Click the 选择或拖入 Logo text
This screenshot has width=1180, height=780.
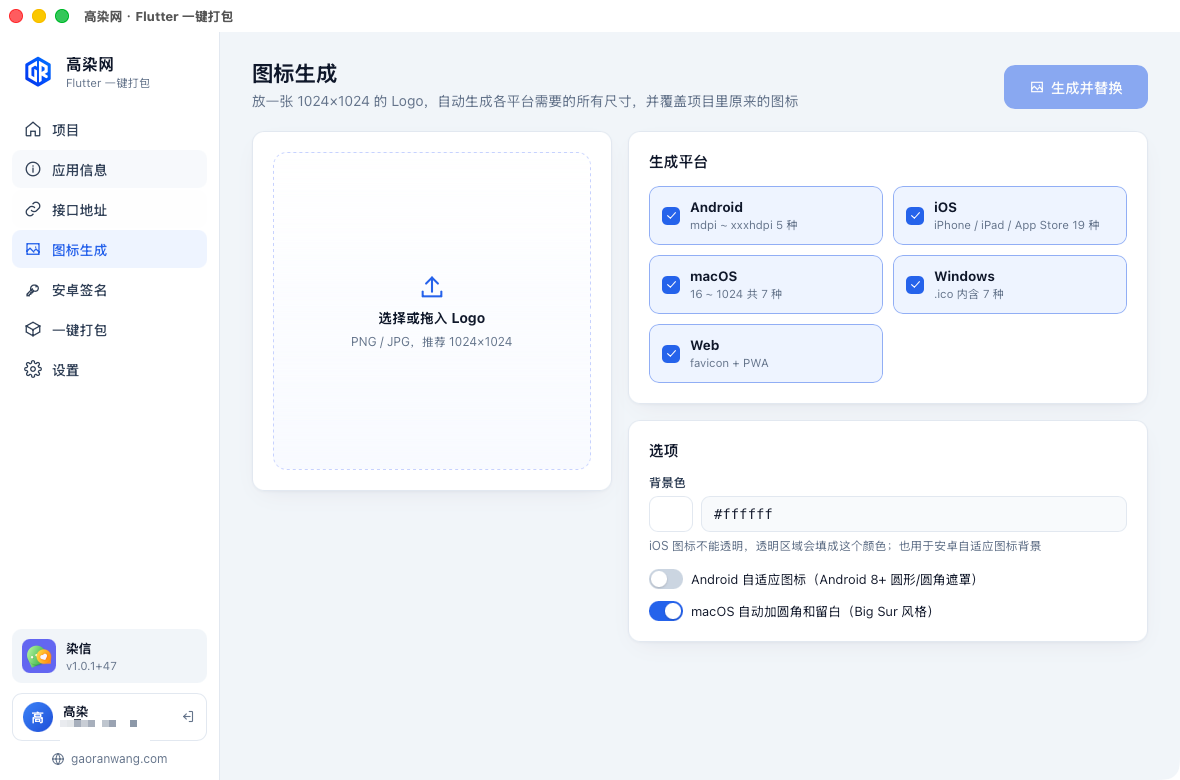[432, 318]
